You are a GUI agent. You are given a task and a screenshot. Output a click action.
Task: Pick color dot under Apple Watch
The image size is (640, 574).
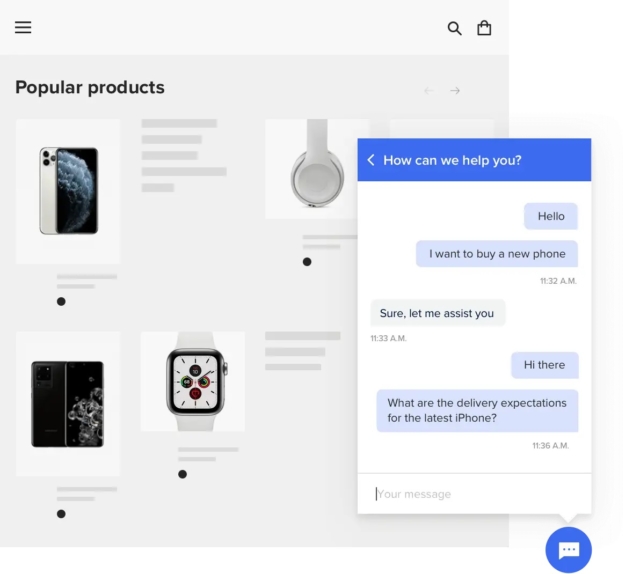pos(182,474)
